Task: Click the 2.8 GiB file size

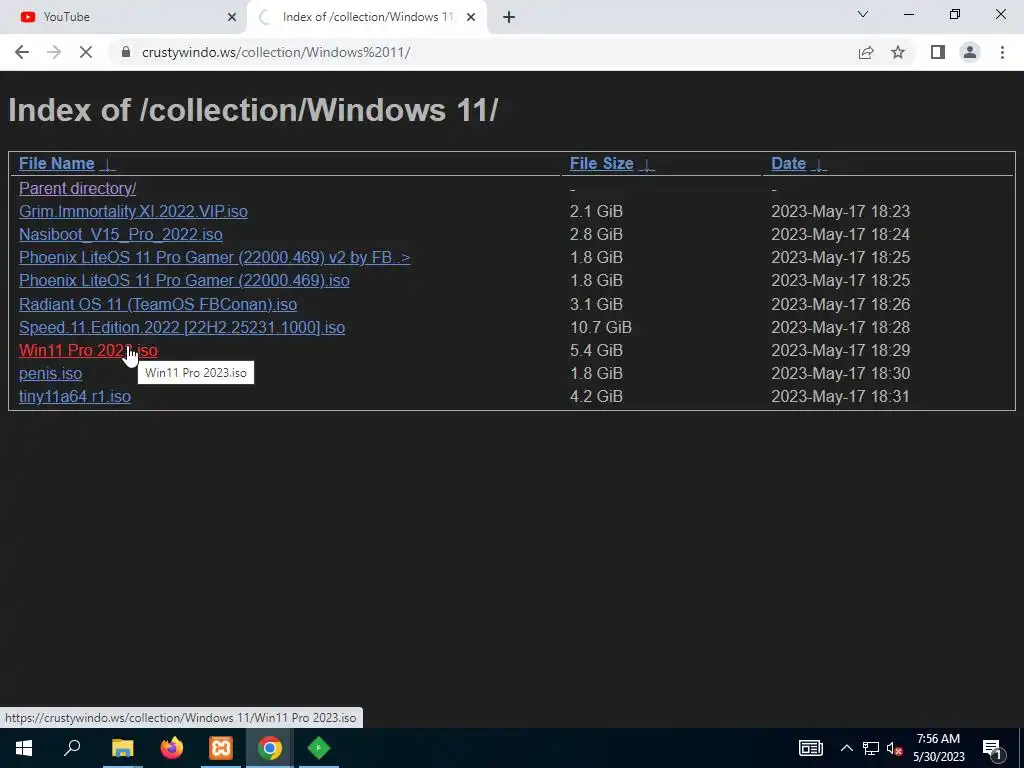Action: click(596, 234)
